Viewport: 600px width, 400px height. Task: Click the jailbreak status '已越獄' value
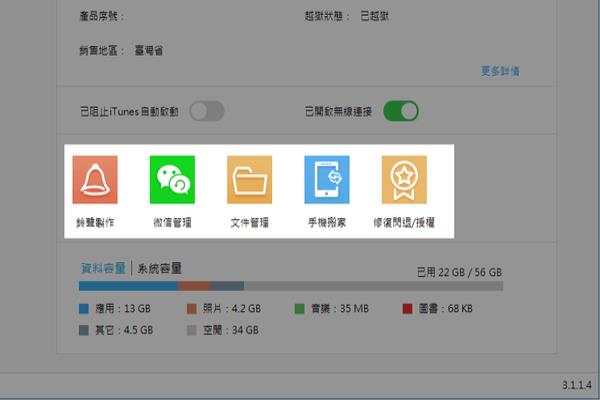coord(374,16)
